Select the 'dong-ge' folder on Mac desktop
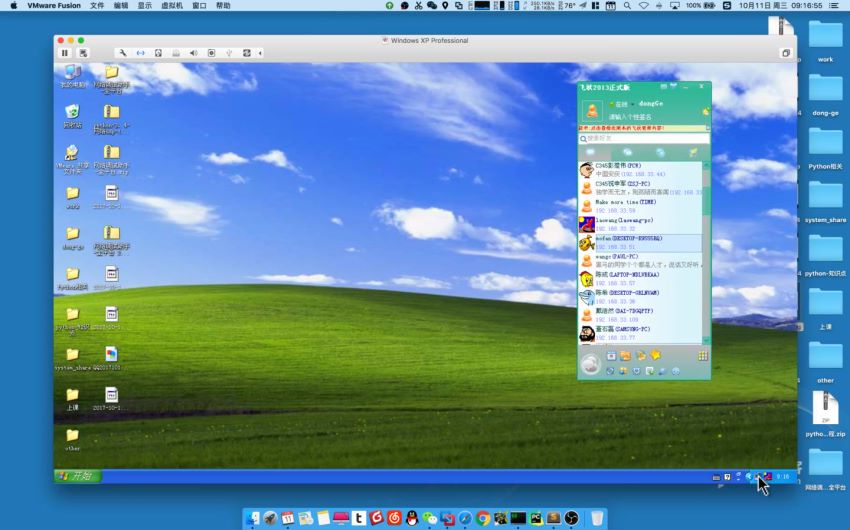Image resolution: width=850 pixels, height=530 pixels. click(825, 94)
